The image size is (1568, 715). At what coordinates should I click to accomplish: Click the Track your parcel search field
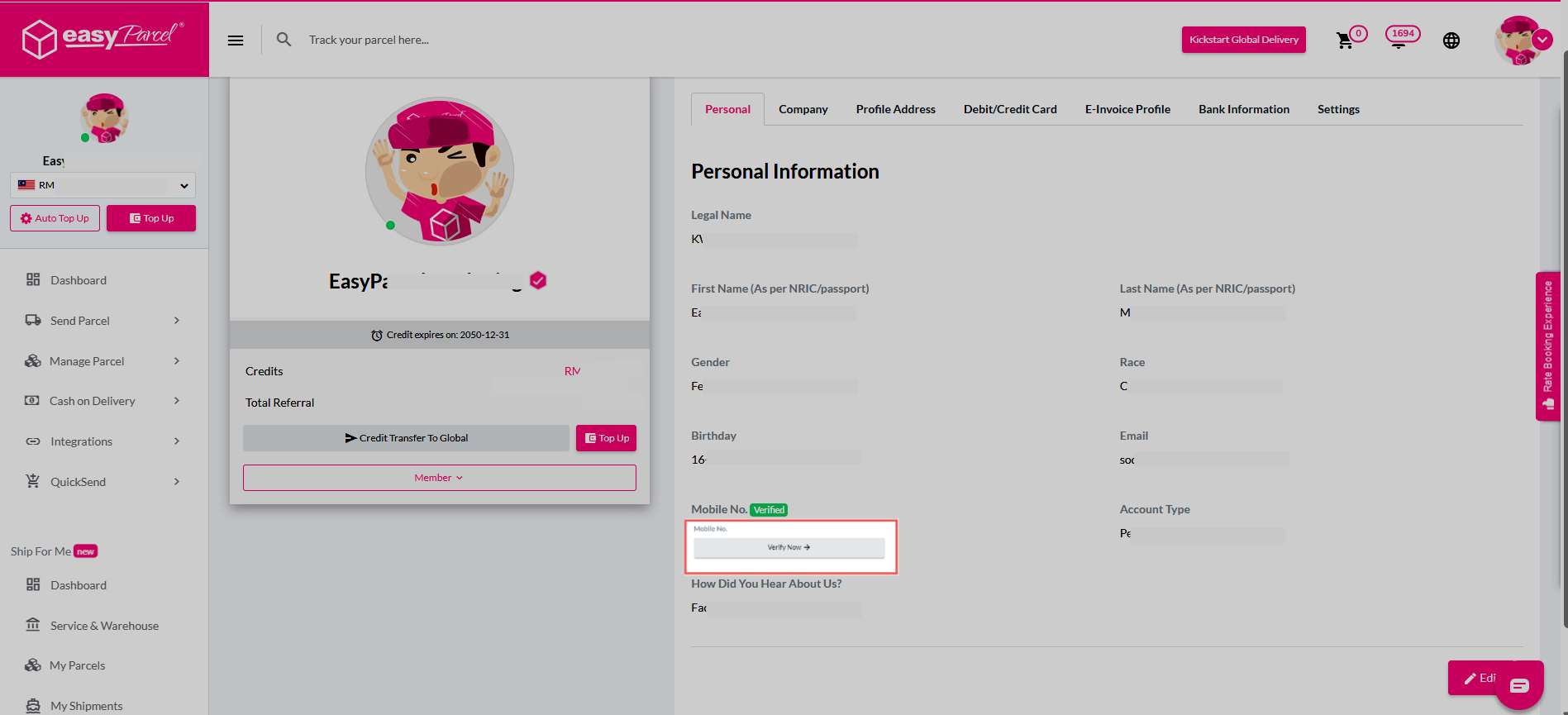pyautogui.click(x=369, y=40)
